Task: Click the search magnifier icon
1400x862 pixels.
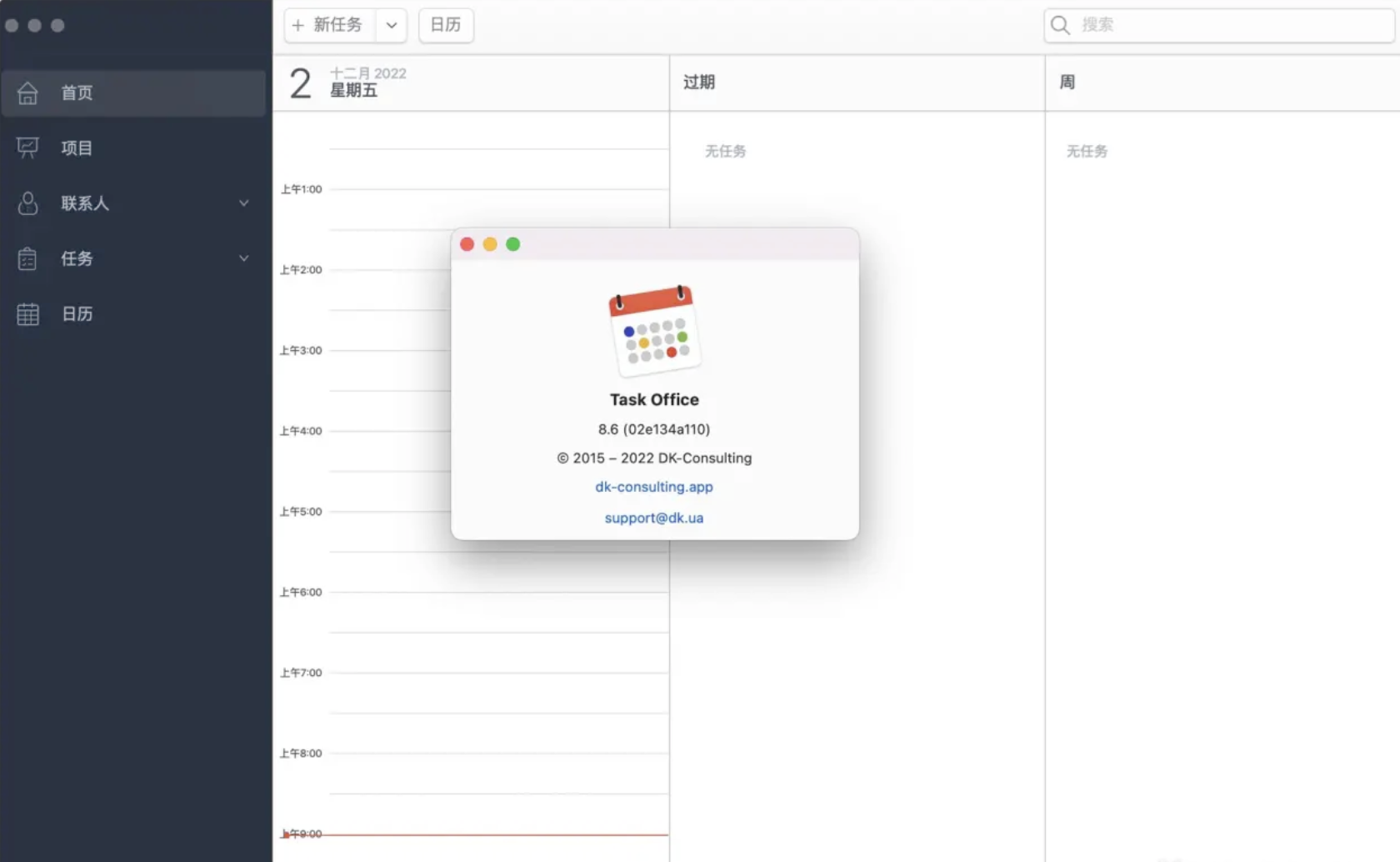Action: point(1060,25)
